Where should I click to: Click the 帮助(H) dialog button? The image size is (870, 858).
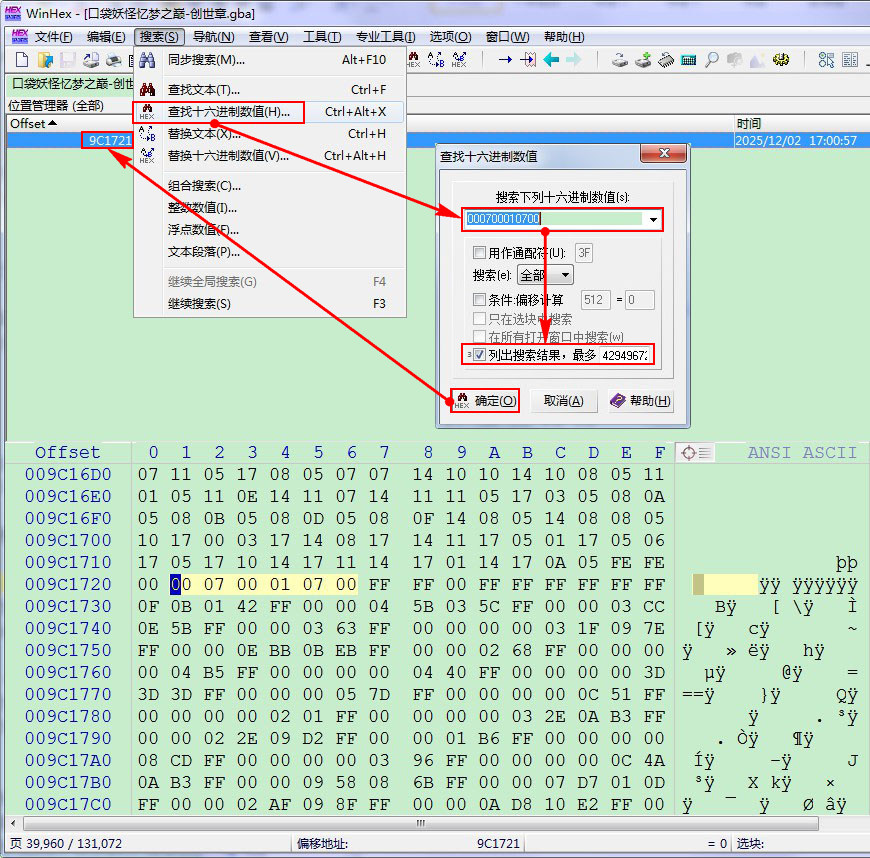point(641,401)
